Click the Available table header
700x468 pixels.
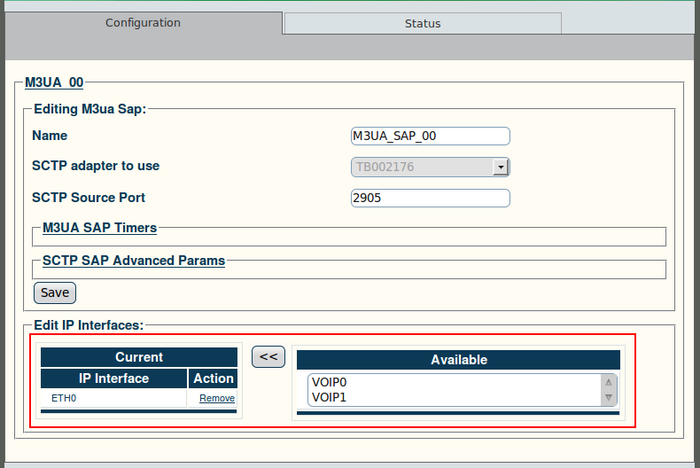458,360
